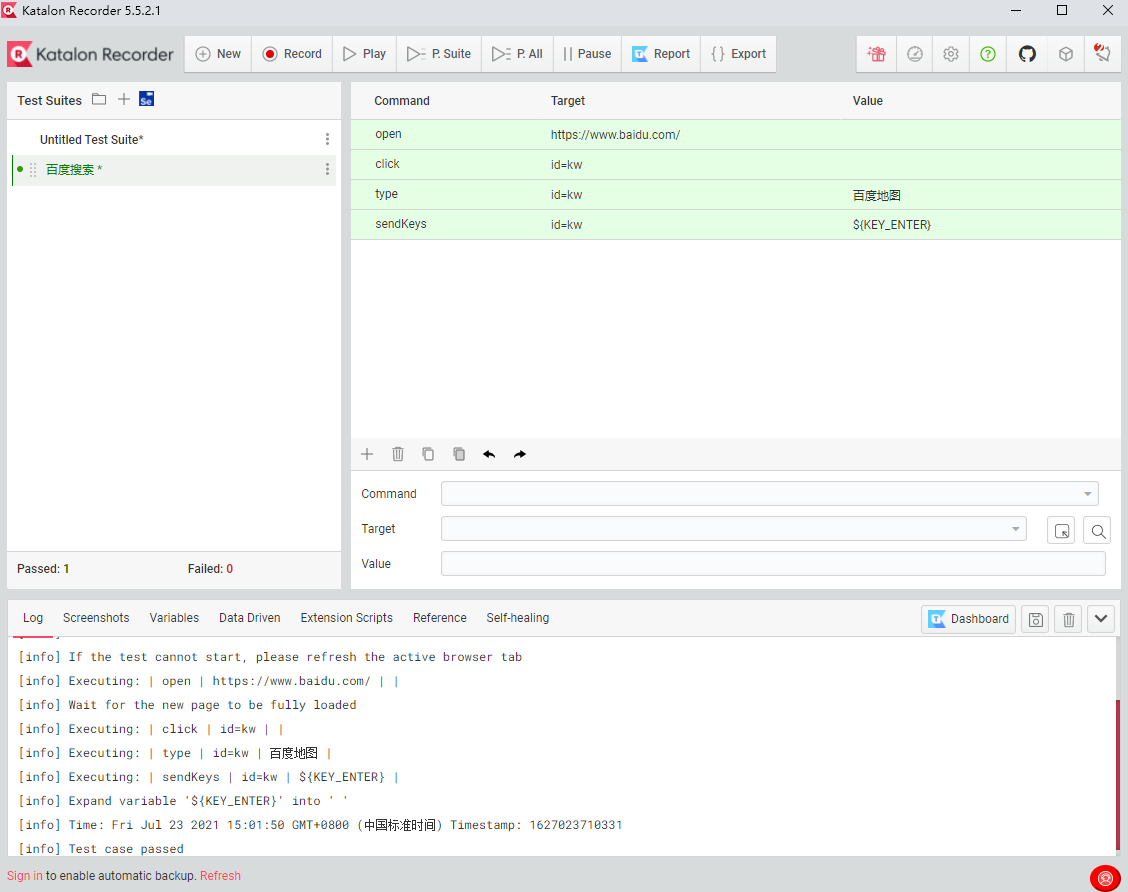Open Untitled Test Suite options menu
Viewport: 1128px width, 892px height.
point(327,139)
